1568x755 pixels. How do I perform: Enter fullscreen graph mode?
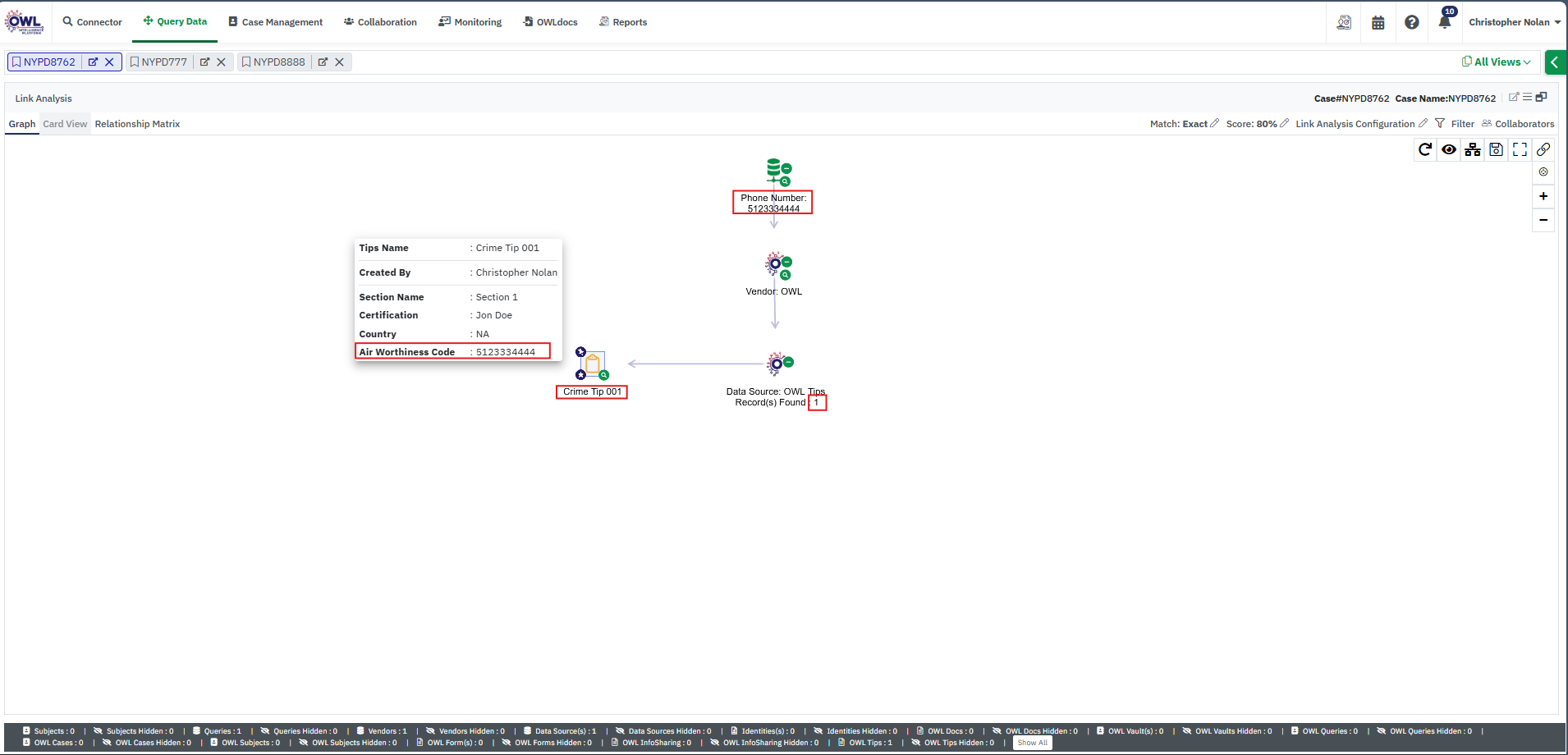click(x=1520, y=149)
